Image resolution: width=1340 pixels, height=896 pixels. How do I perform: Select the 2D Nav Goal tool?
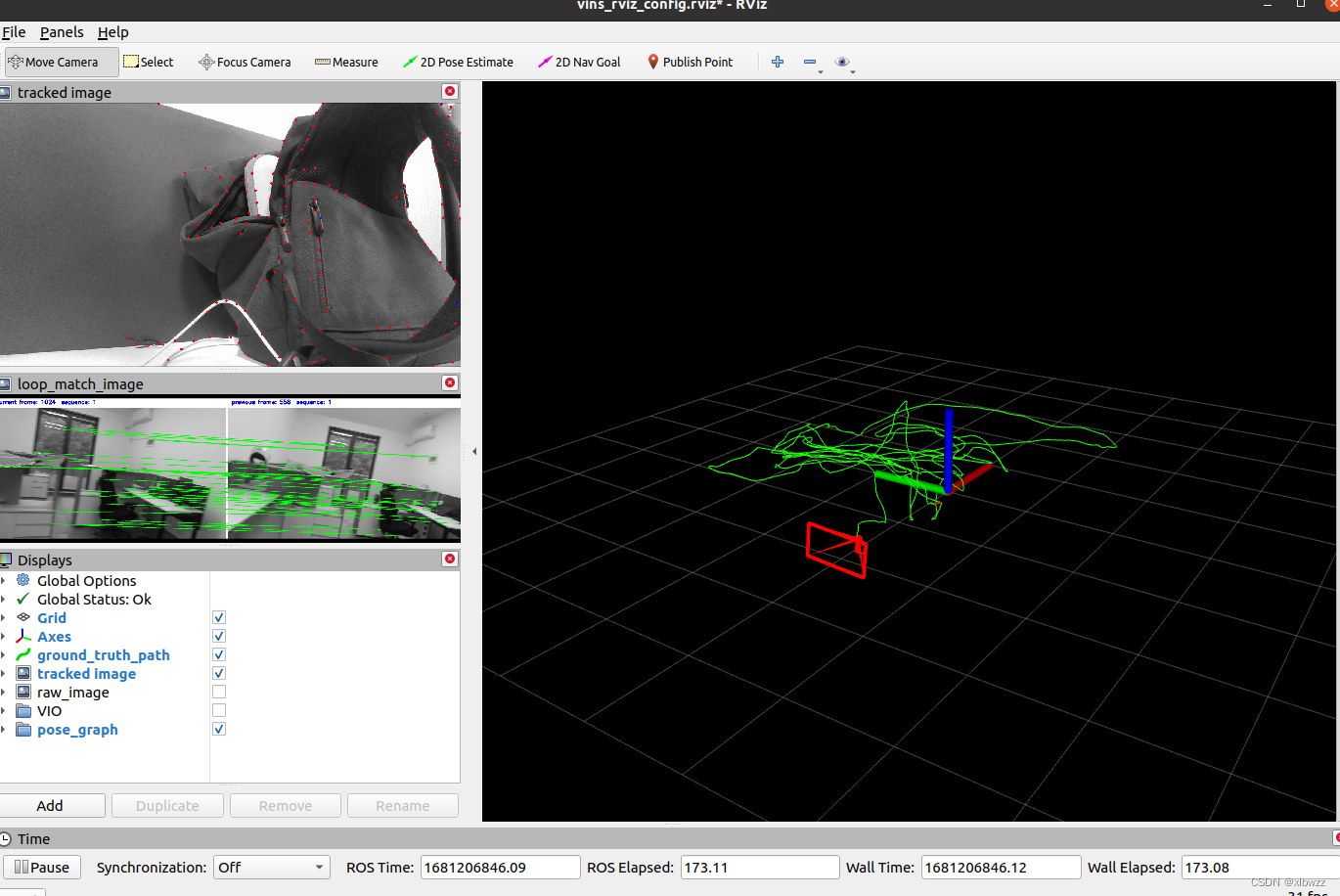coord(579,62)
